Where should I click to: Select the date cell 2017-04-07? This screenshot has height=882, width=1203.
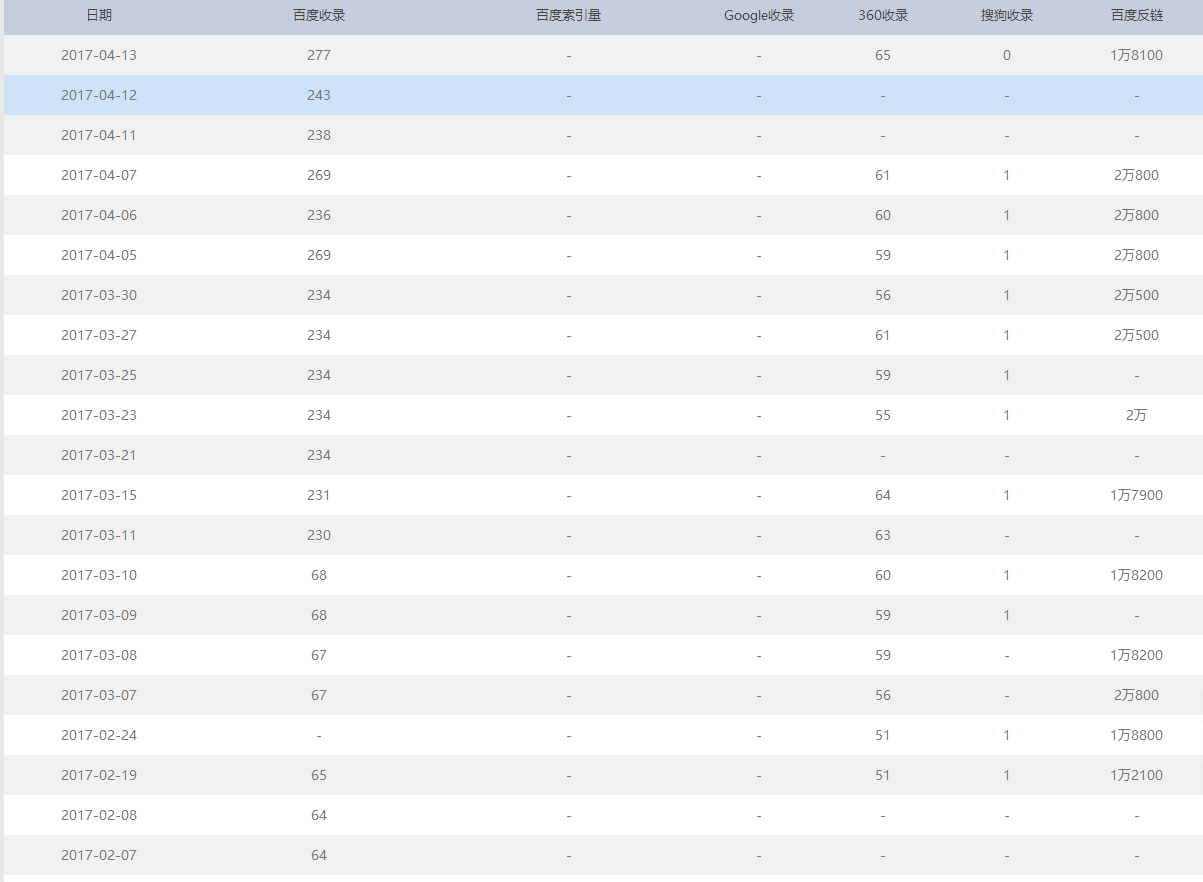click(99, 175)
